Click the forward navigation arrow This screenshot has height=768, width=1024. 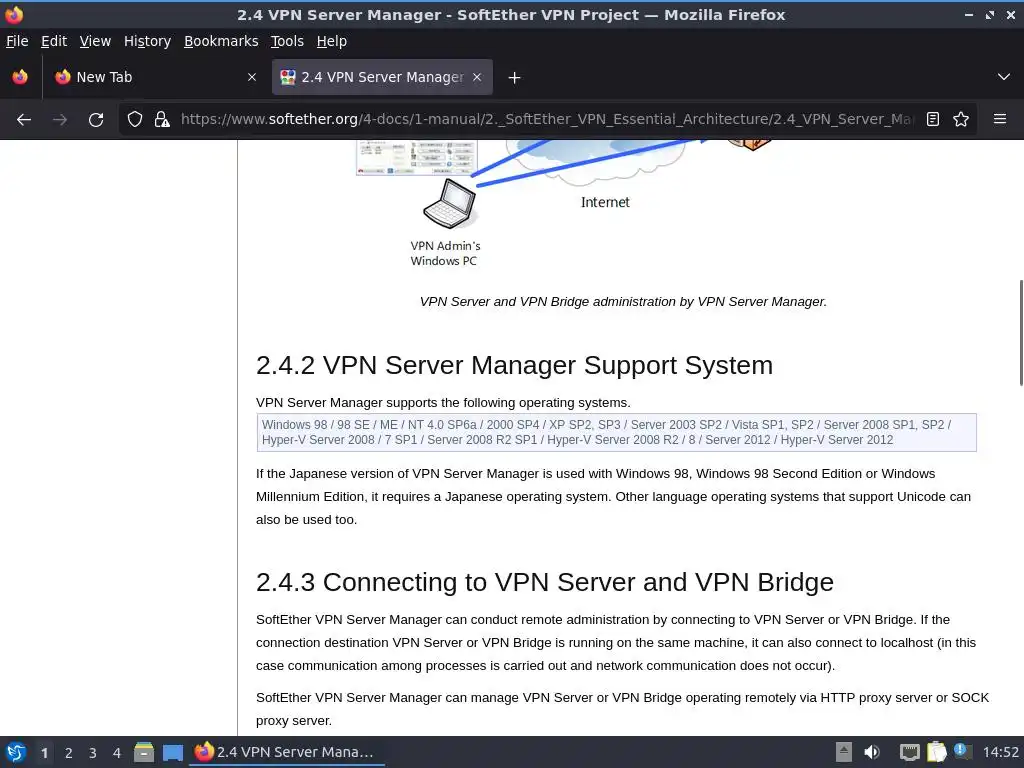(60, 120)
